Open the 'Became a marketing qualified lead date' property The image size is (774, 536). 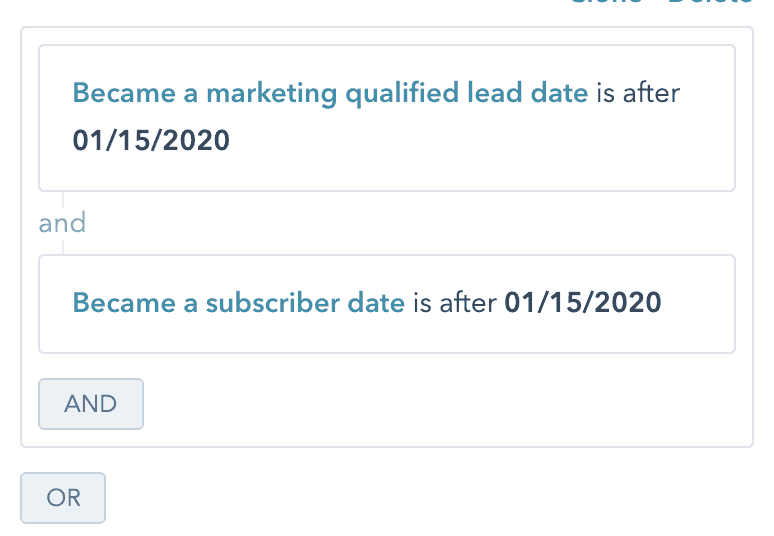[330, 94]
